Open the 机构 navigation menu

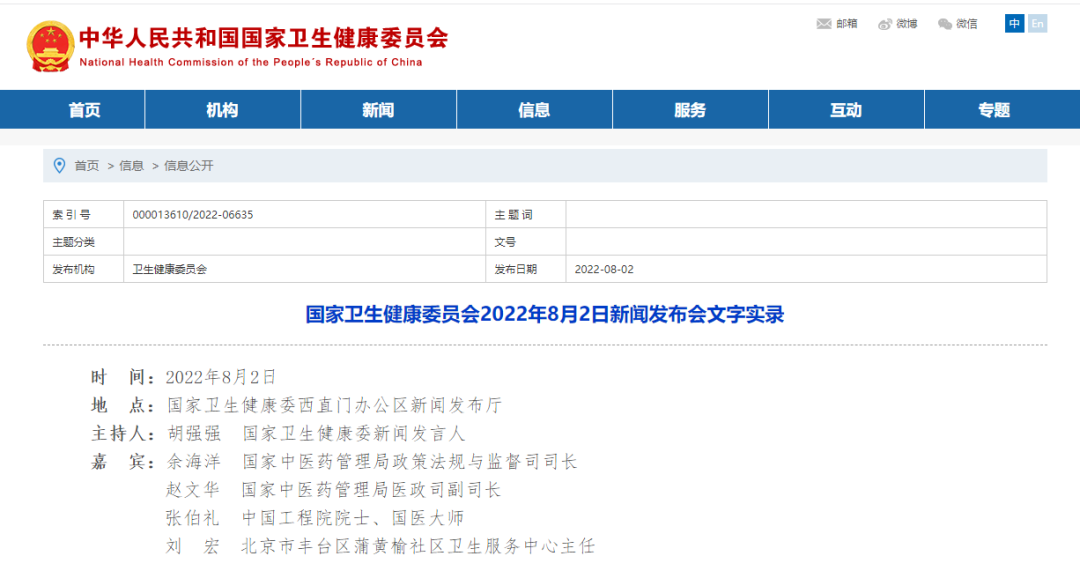[x=222, y=110]
